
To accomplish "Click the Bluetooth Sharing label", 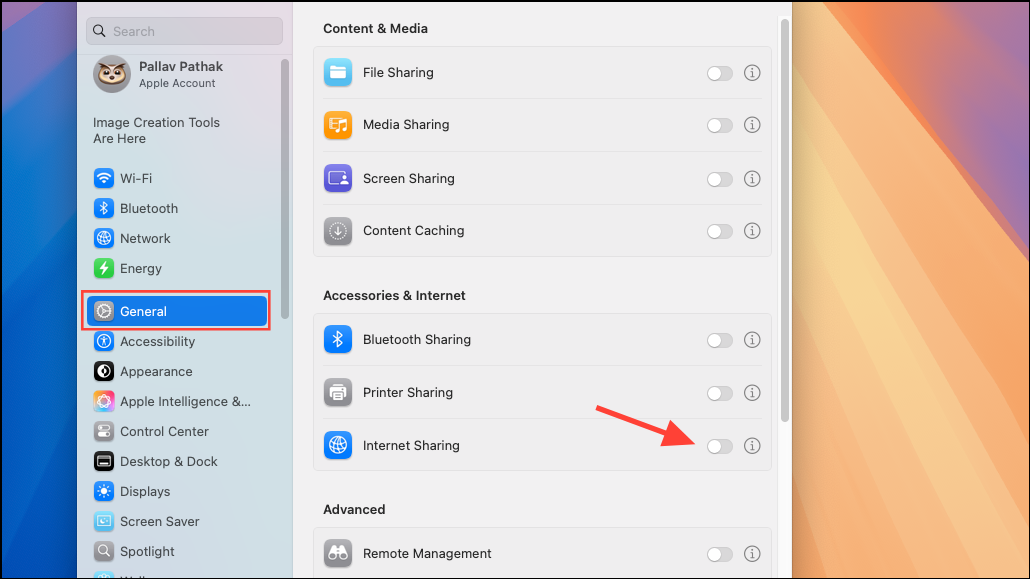I will [x=416, y=339].
